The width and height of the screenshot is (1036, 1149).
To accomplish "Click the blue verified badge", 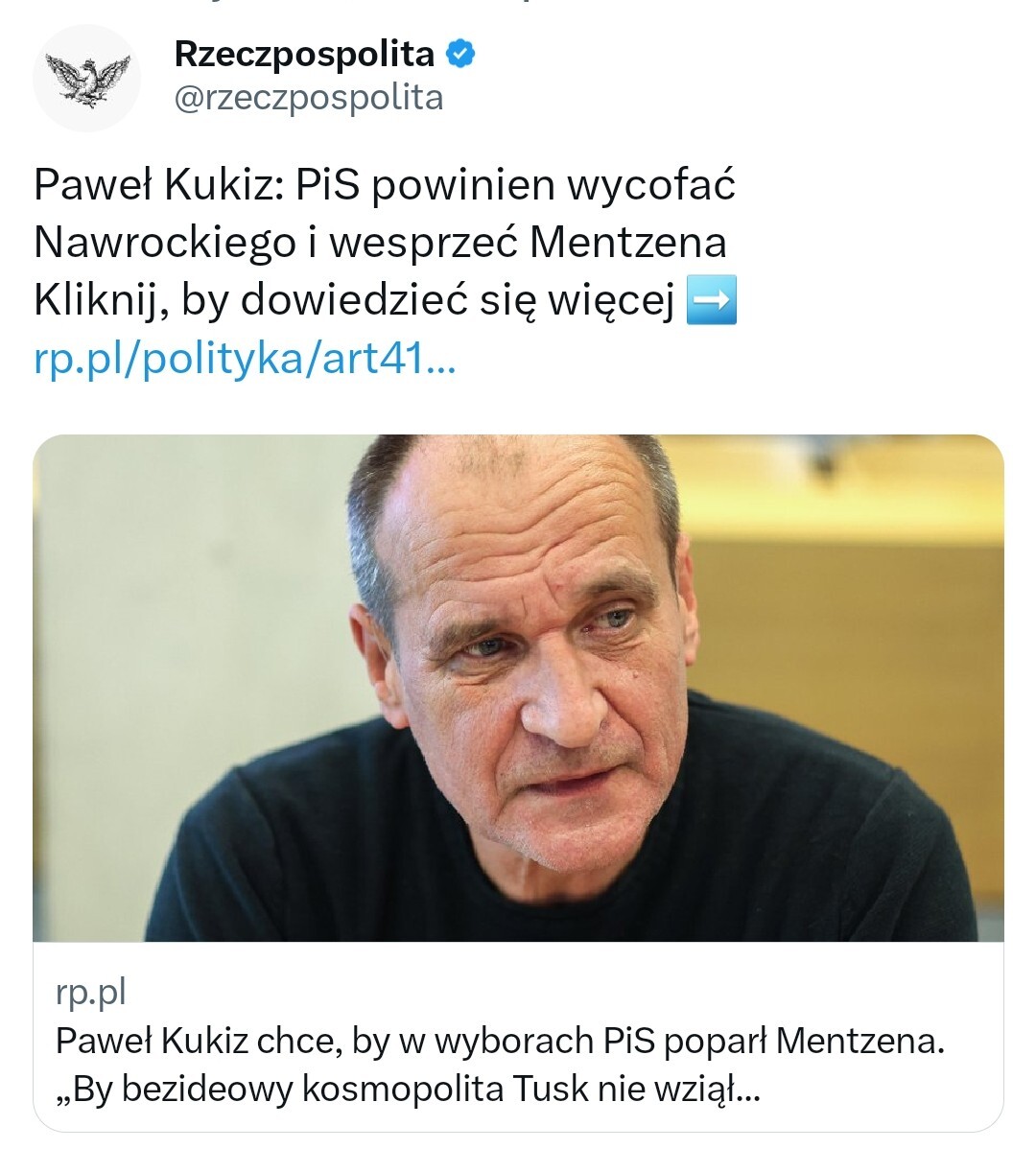I will (x=461, y=55).
